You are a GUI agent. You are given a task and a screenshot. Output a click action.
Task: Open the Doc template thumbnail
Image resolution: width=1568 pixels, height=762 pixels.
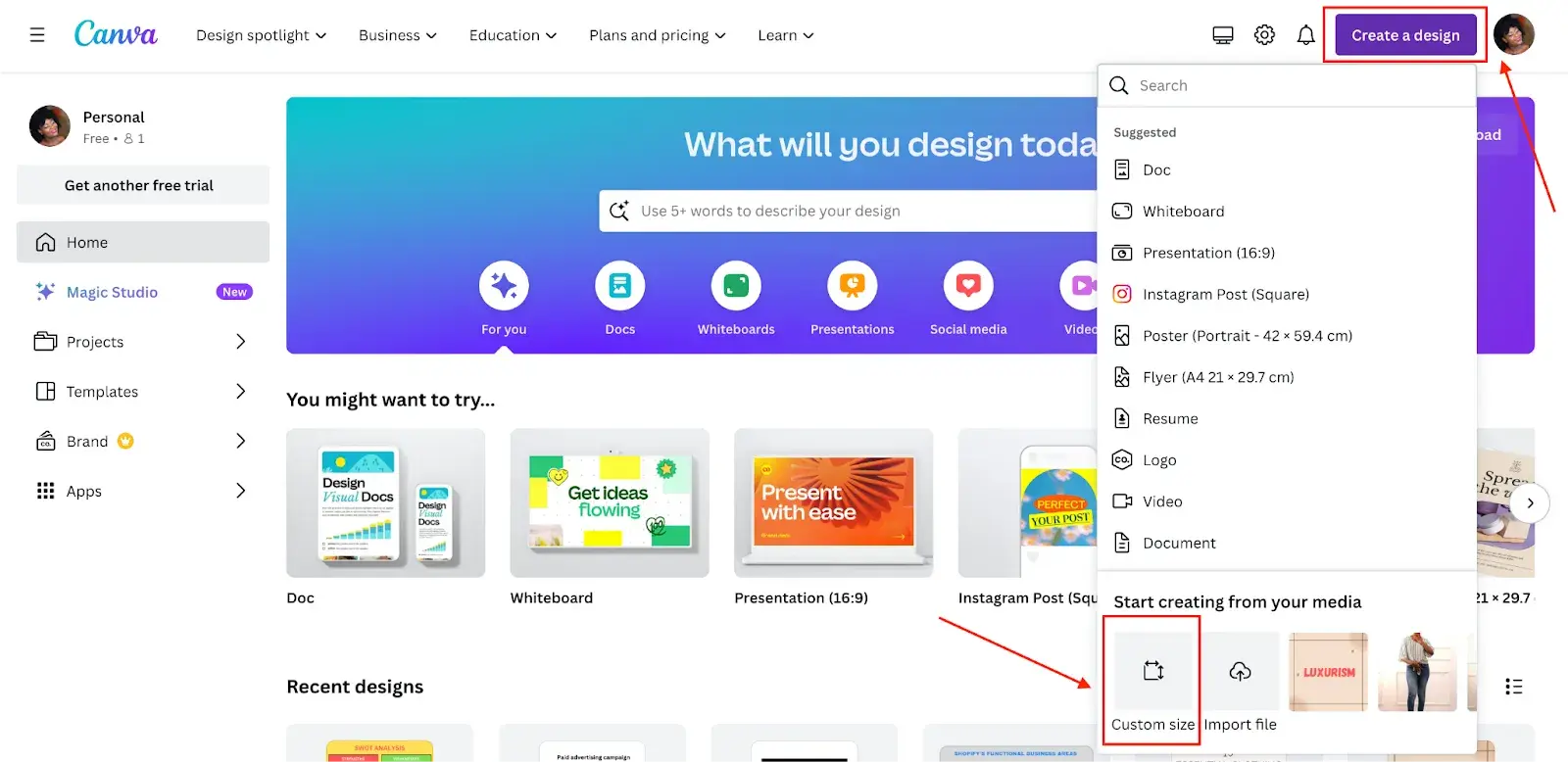[385, 502]
